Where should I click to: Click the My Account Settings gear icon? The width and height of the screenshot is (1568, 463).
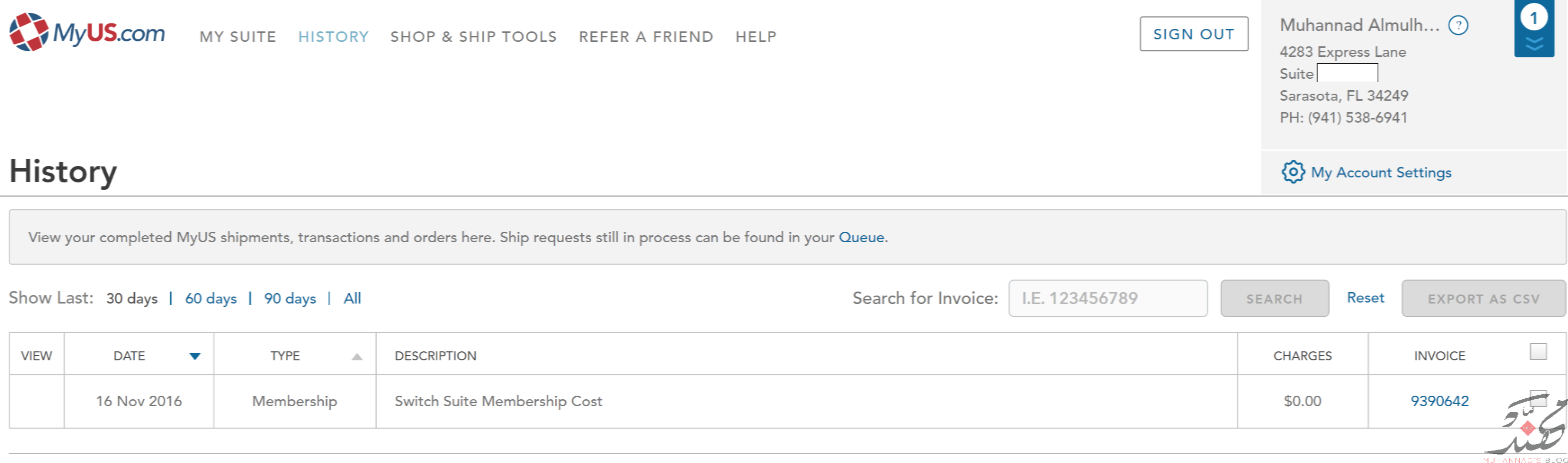1293,172
